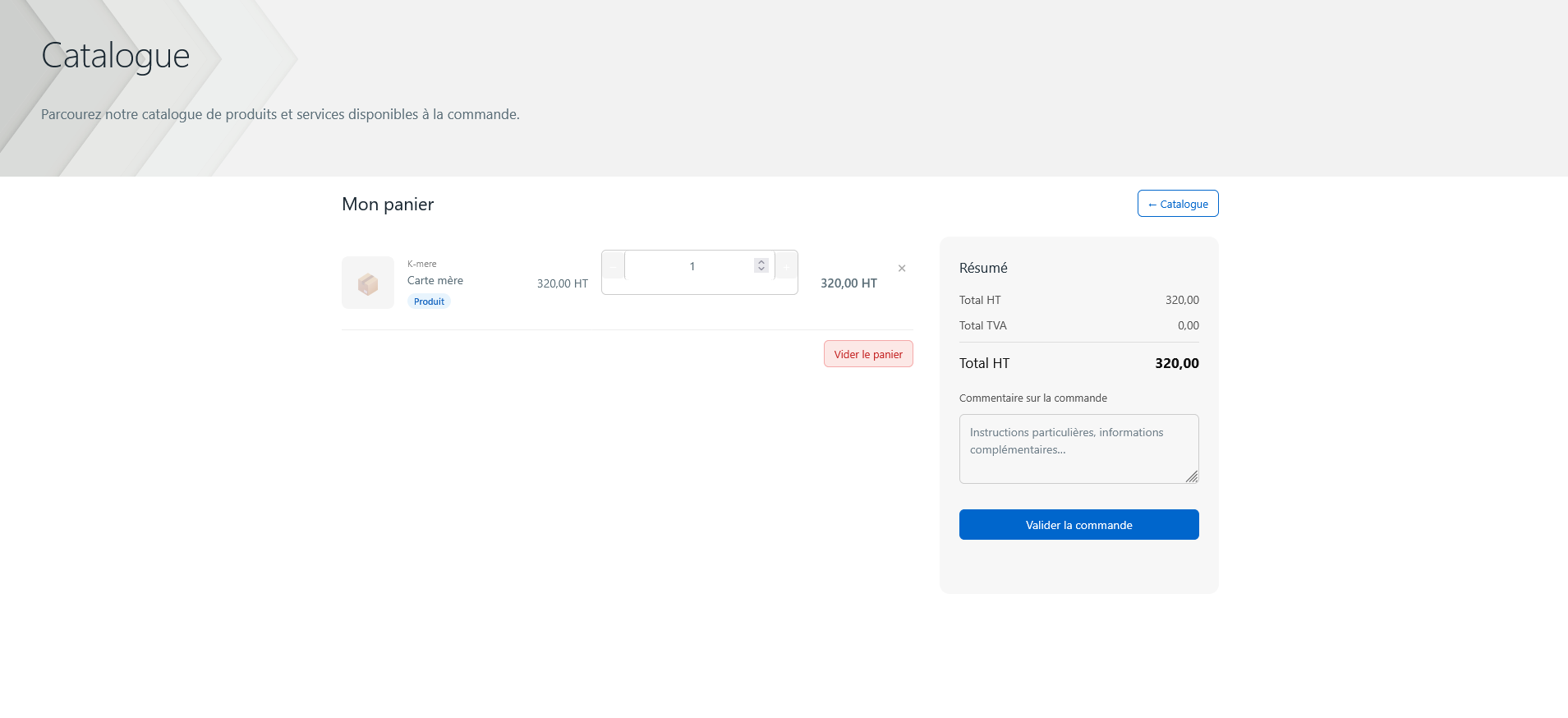Image resolution: width=1568 pixels, height=718 pixels.
Task: Click the quantity spinner up arrow
Action: pyautogui.click(x=761, y=262)
